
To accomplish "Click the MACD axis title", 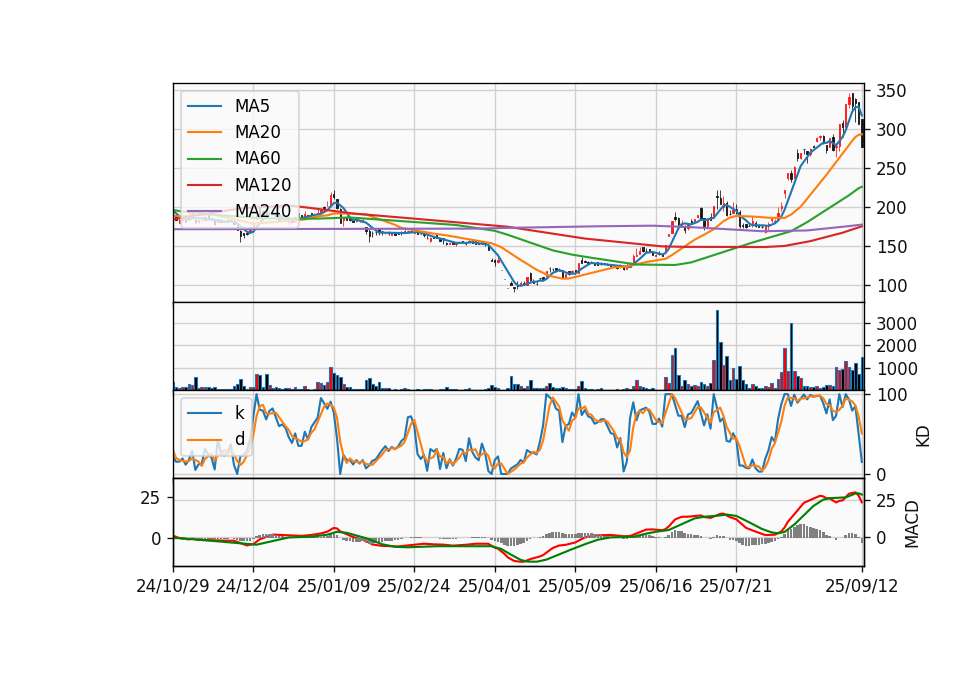I will click(x=912, y=524).
